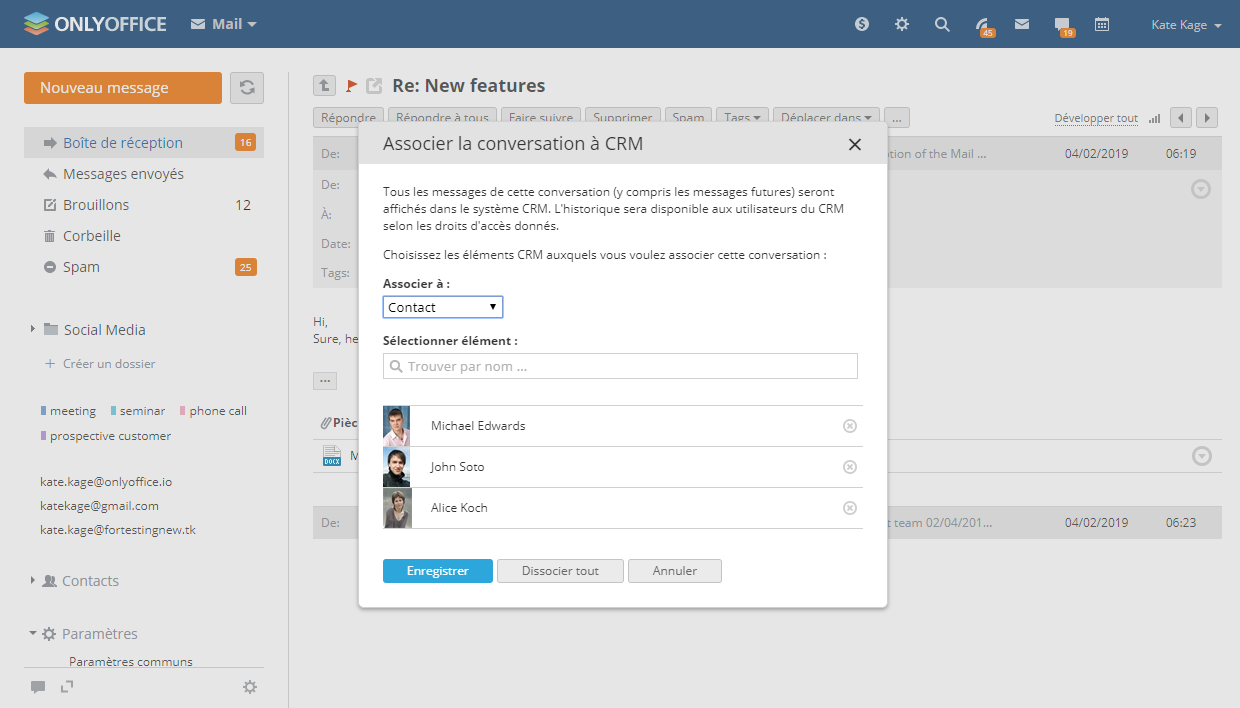
Task: Click the payments dollar icon in header
Action: pos(862,24)
